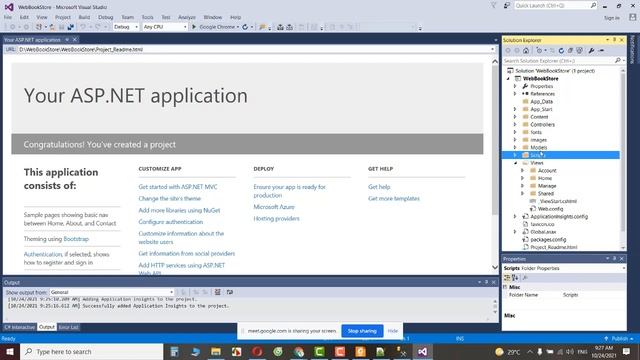640x360 pixels.
Task: Click the search icon in Solution Explorer search box
Action: pyautogui.click(x=618, y=61)
